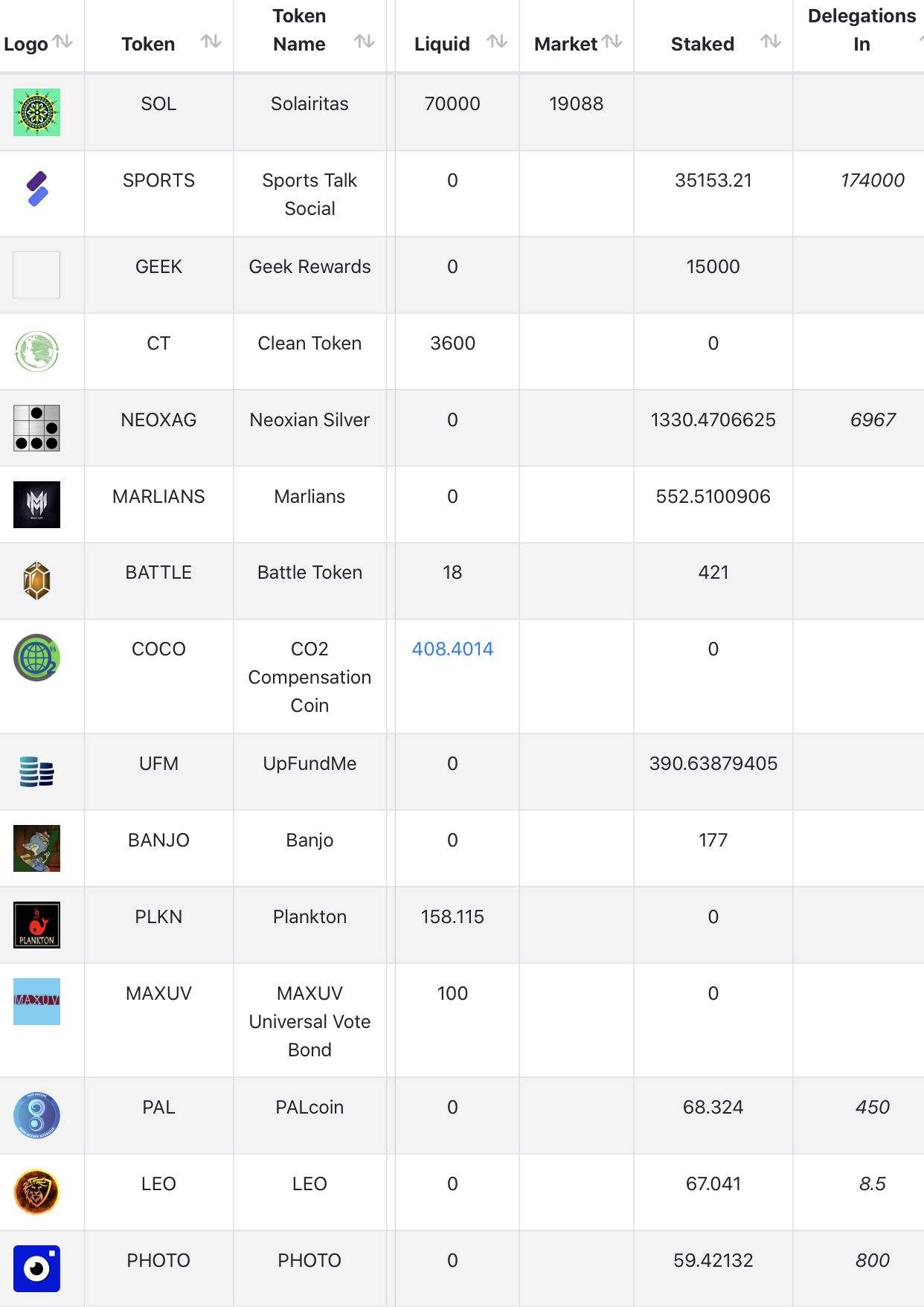Sort table by Token column arrows
This screenshot has height=1307, width=924.
click(211, 42)
